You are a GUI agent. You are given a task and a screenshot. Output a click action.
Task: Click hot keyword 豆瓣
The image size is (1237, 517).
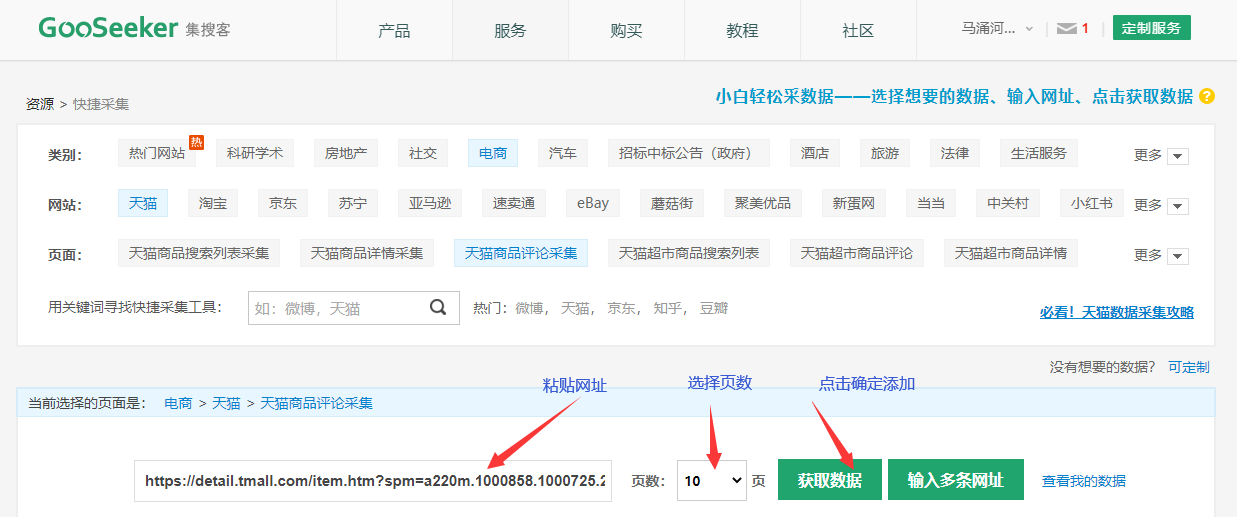pyautogui.click(x=714, y=308)
